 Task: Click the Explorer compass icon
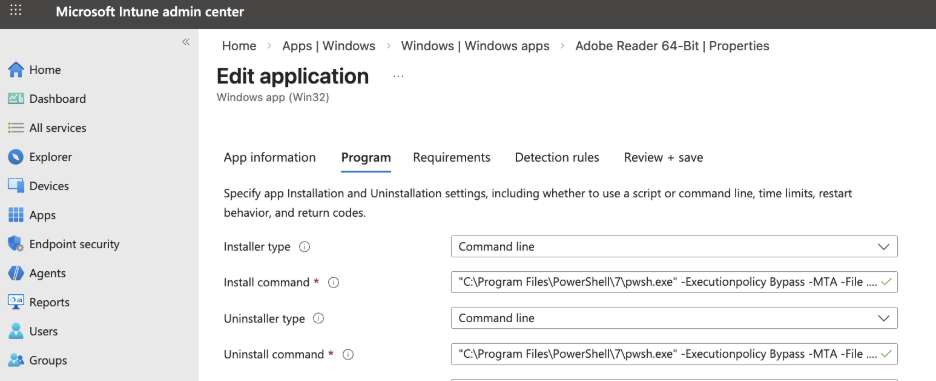16,157
